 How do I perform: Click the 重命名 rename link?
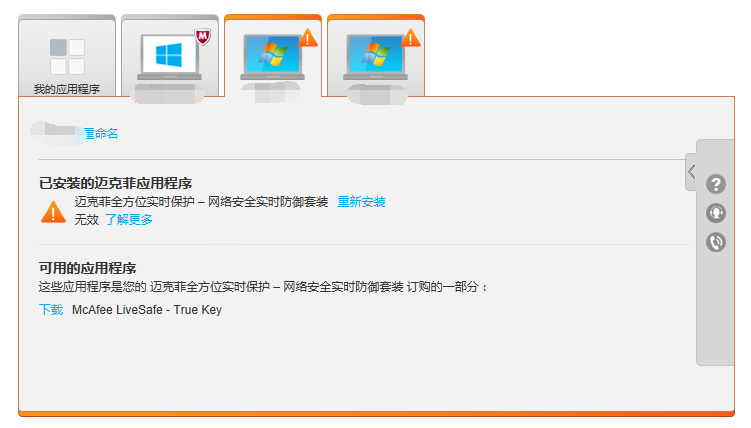point(101,134)
